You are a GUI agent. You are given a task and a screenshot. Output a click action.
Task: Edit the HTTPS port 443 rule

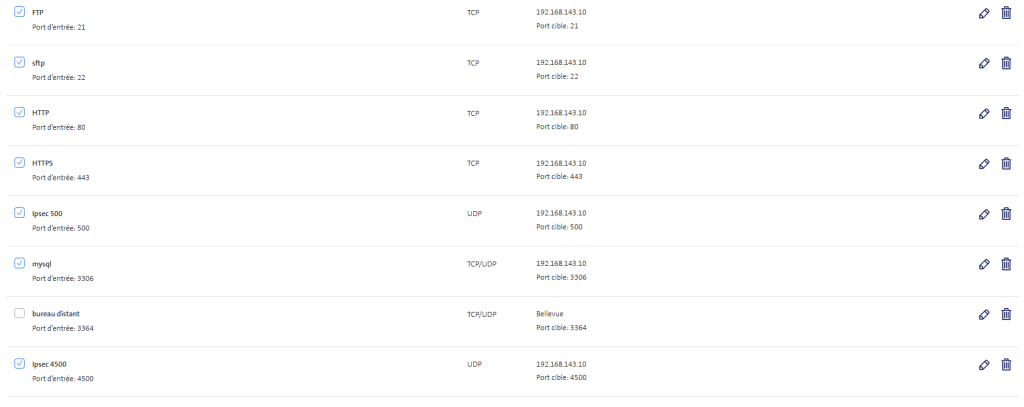(x=984, y=164)
